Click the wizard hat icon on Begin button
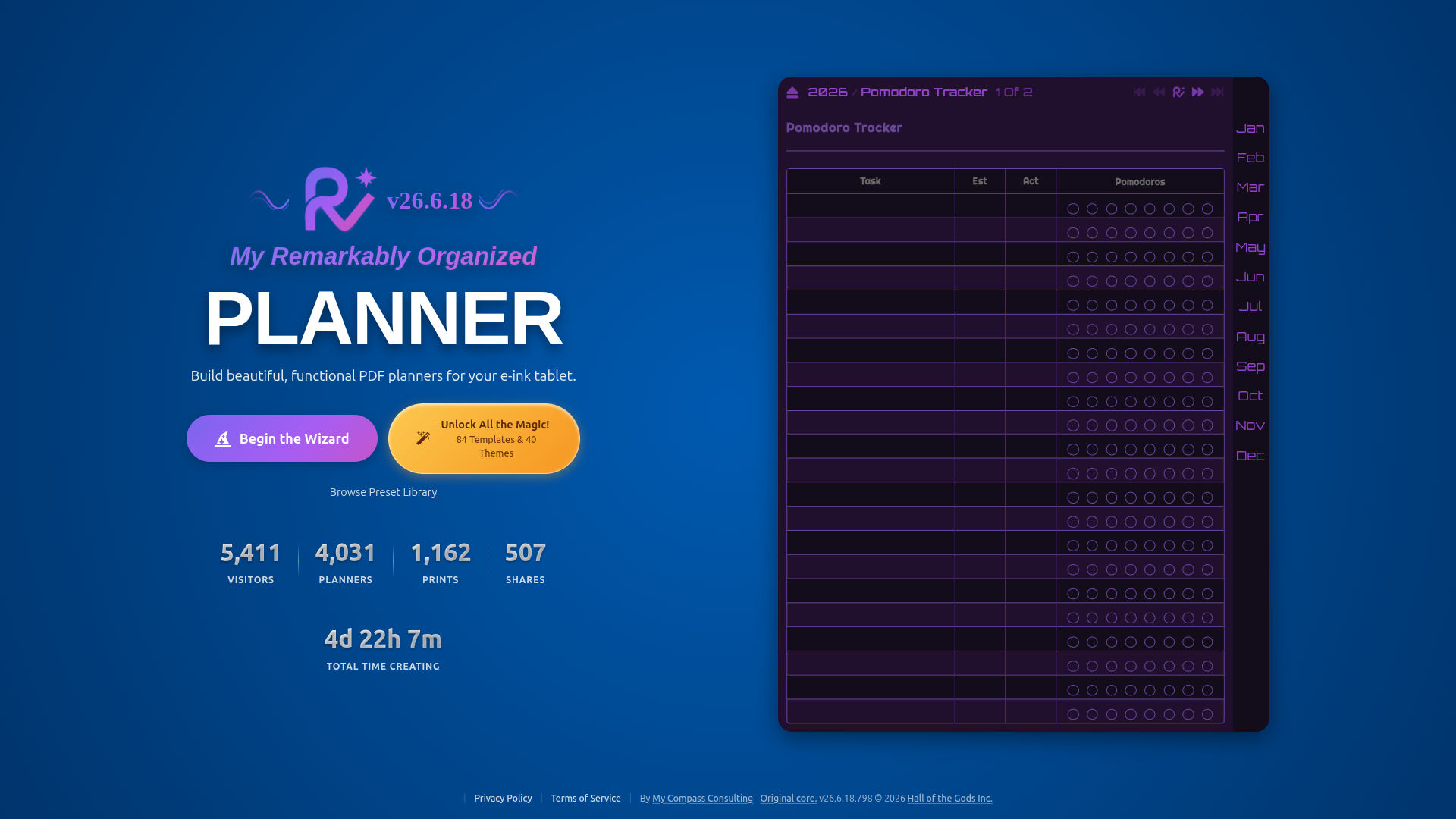Image resolution: width=1456 pixels, height=819 pixels. 223,438
